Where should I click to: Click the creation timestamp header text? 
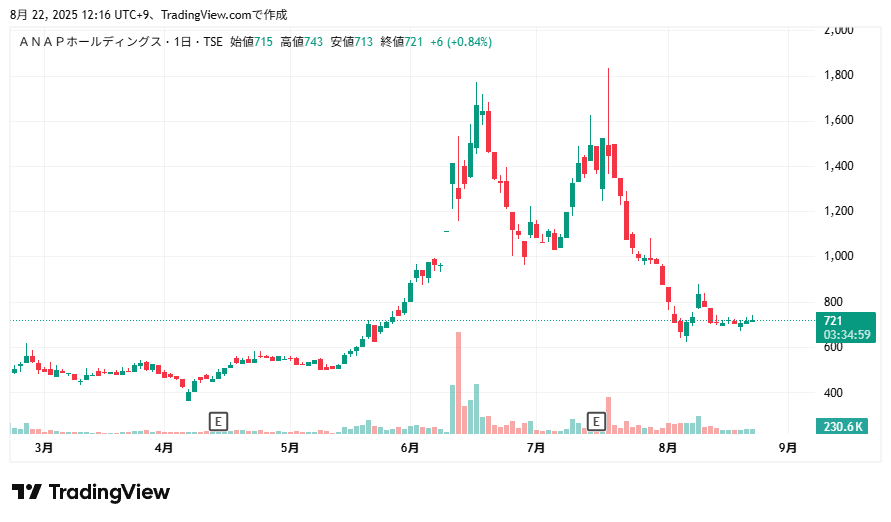click(149, 15)
